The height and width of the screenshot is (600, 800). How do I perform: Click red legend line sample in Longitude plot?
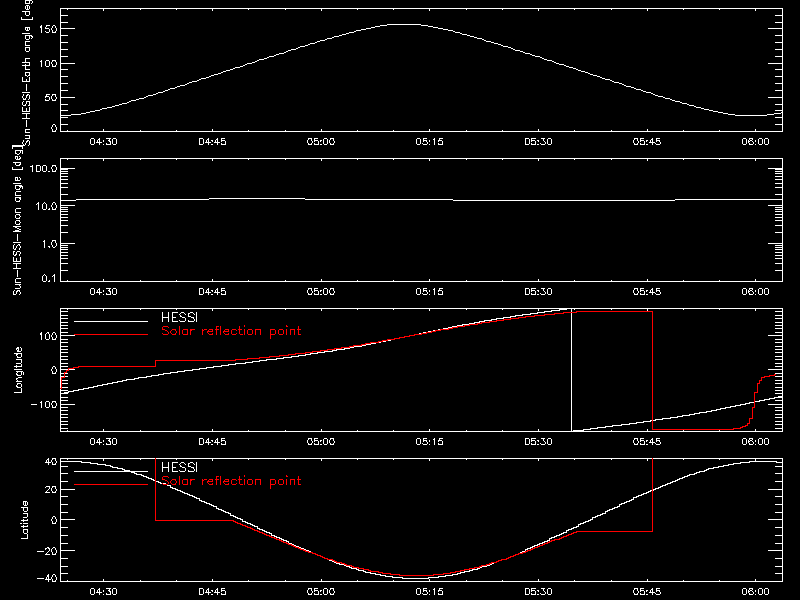click(111, 335)
